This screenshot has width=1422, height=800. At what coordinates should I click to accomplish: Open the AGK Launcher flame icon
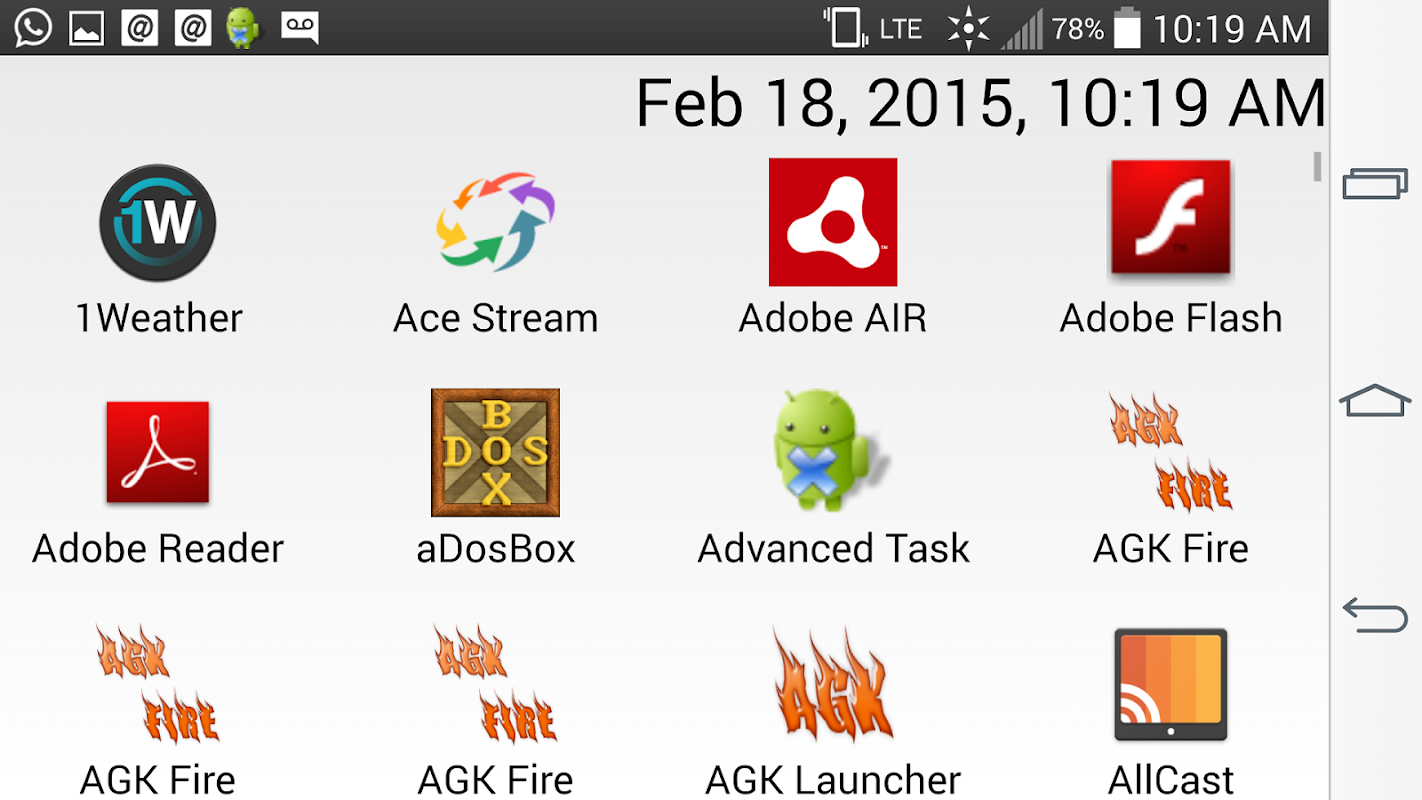click(x=833, y=685)
